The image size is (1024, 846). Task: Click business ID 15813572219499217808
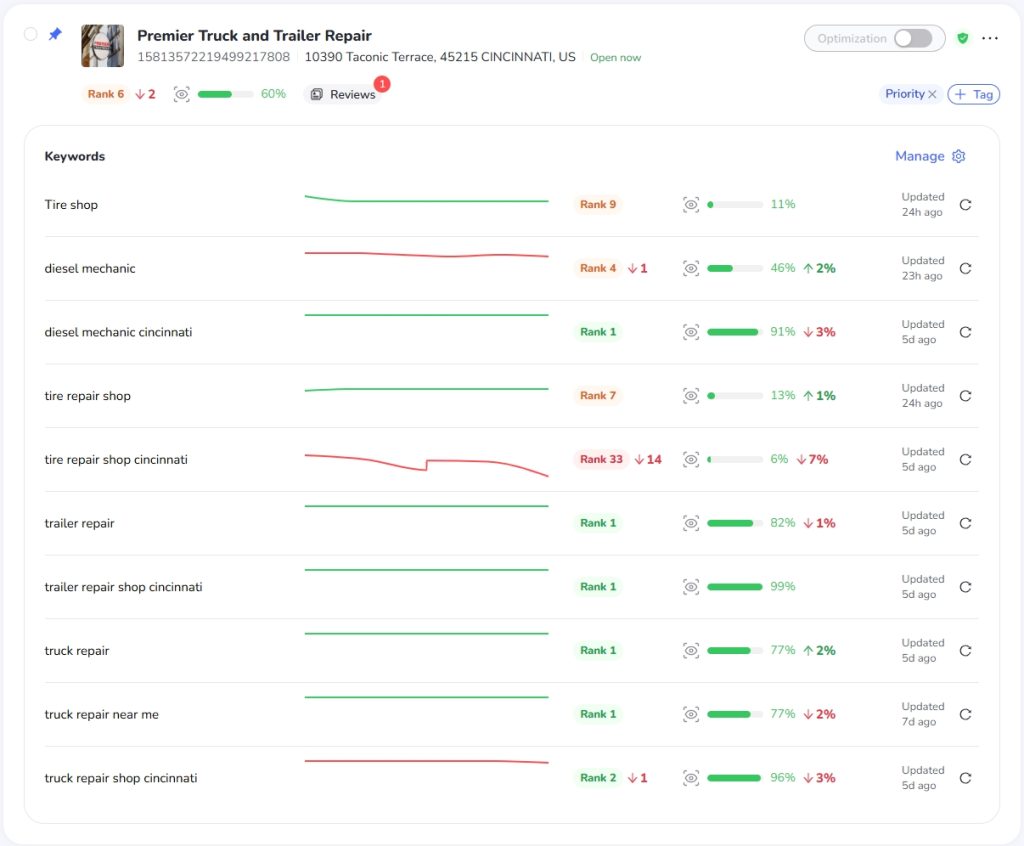pos(214,57)
